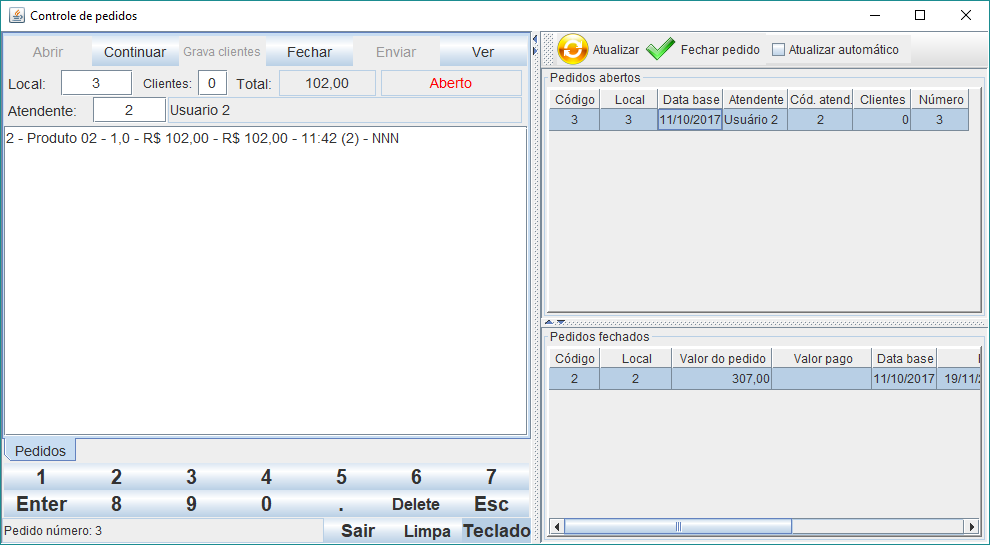Viewport: 990px width, 545px height.
Task: Collapse Pedidos abertos using the horizontal splitter up arrow
Action: pos(549,322)
